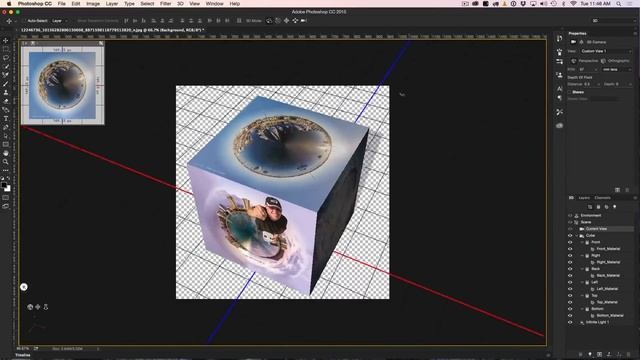This screenshot has width=640, height=360.
Task: Open the Filter menu
Action: [165, 4]
